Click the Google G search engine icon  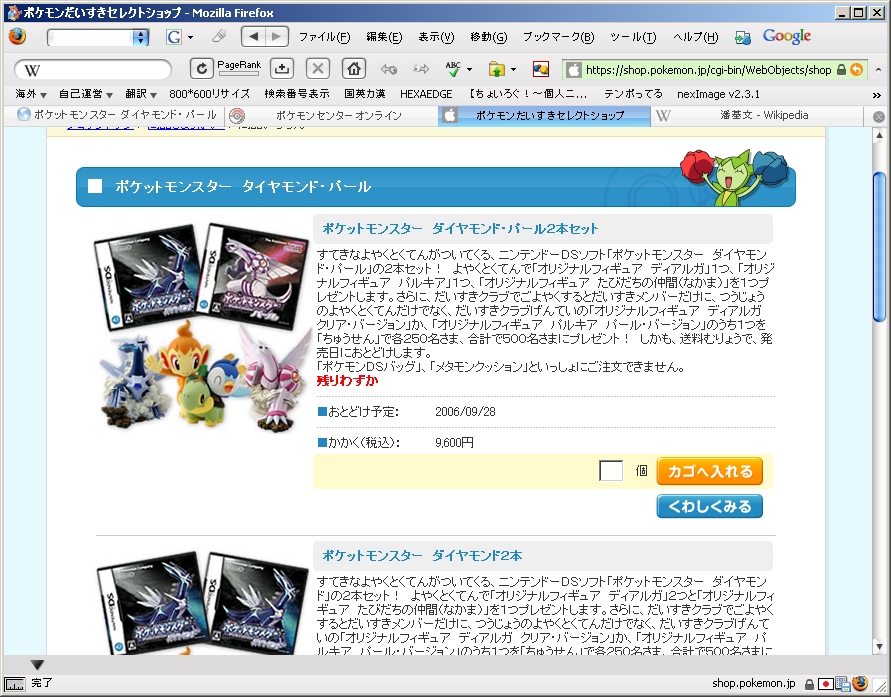(174, 37)
